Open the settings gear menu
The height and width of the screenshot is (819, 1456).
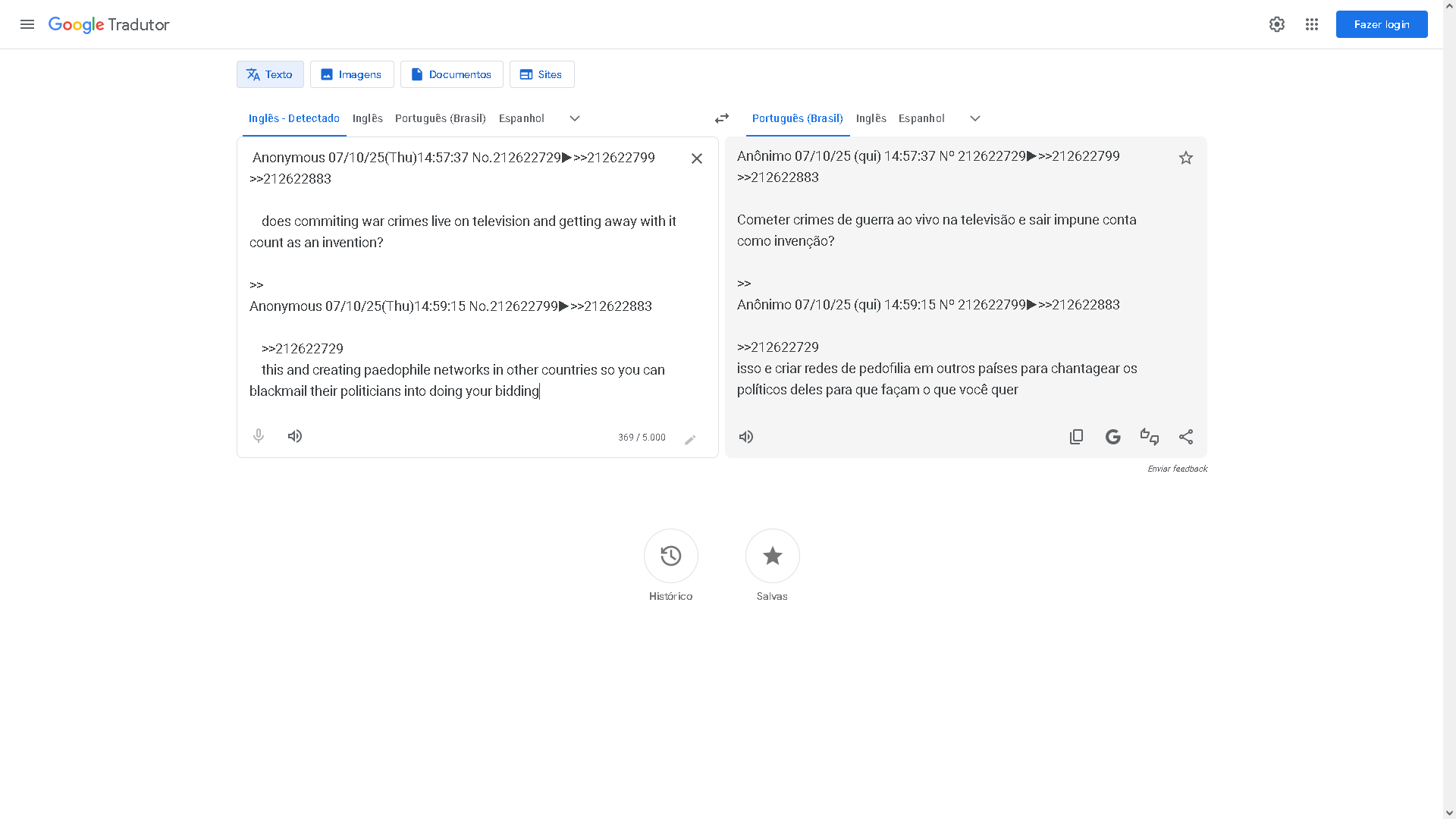1277,24
